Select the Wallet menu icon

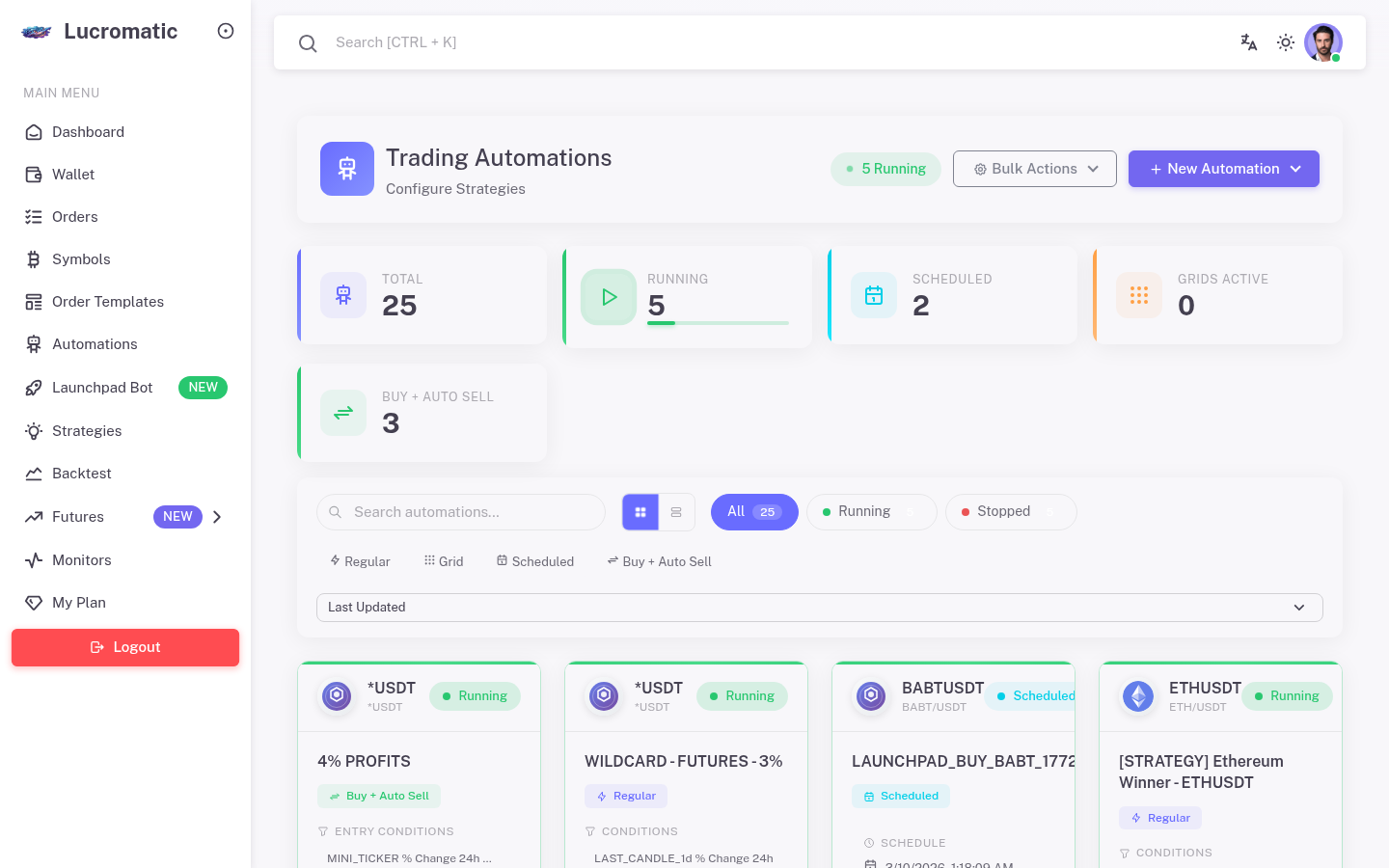click(x=32, y=175)
